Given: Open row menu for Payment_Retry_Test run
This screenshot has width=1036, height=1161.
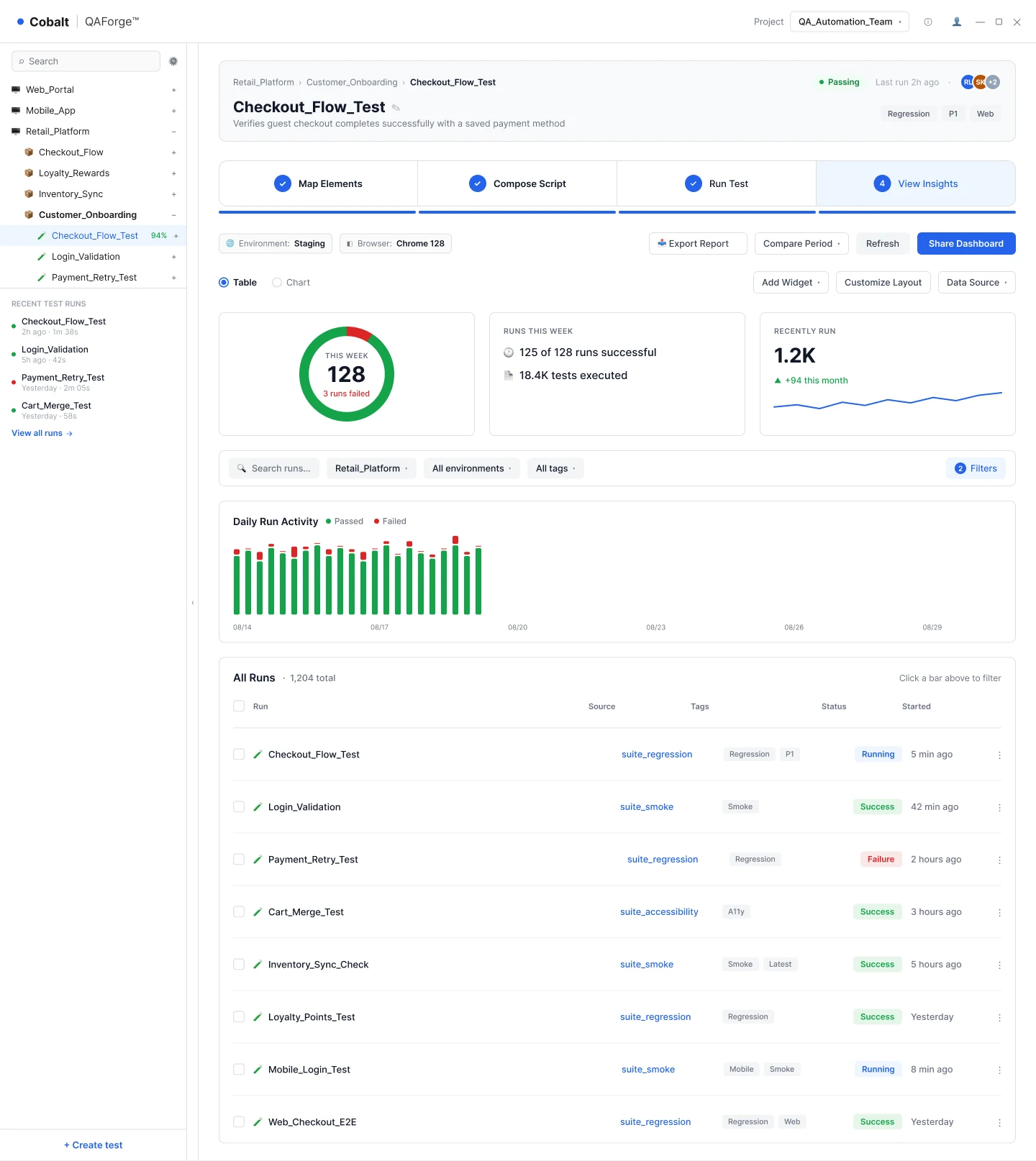Looking at the screenshot, I should pyautogui.click(x=999, y=860).
